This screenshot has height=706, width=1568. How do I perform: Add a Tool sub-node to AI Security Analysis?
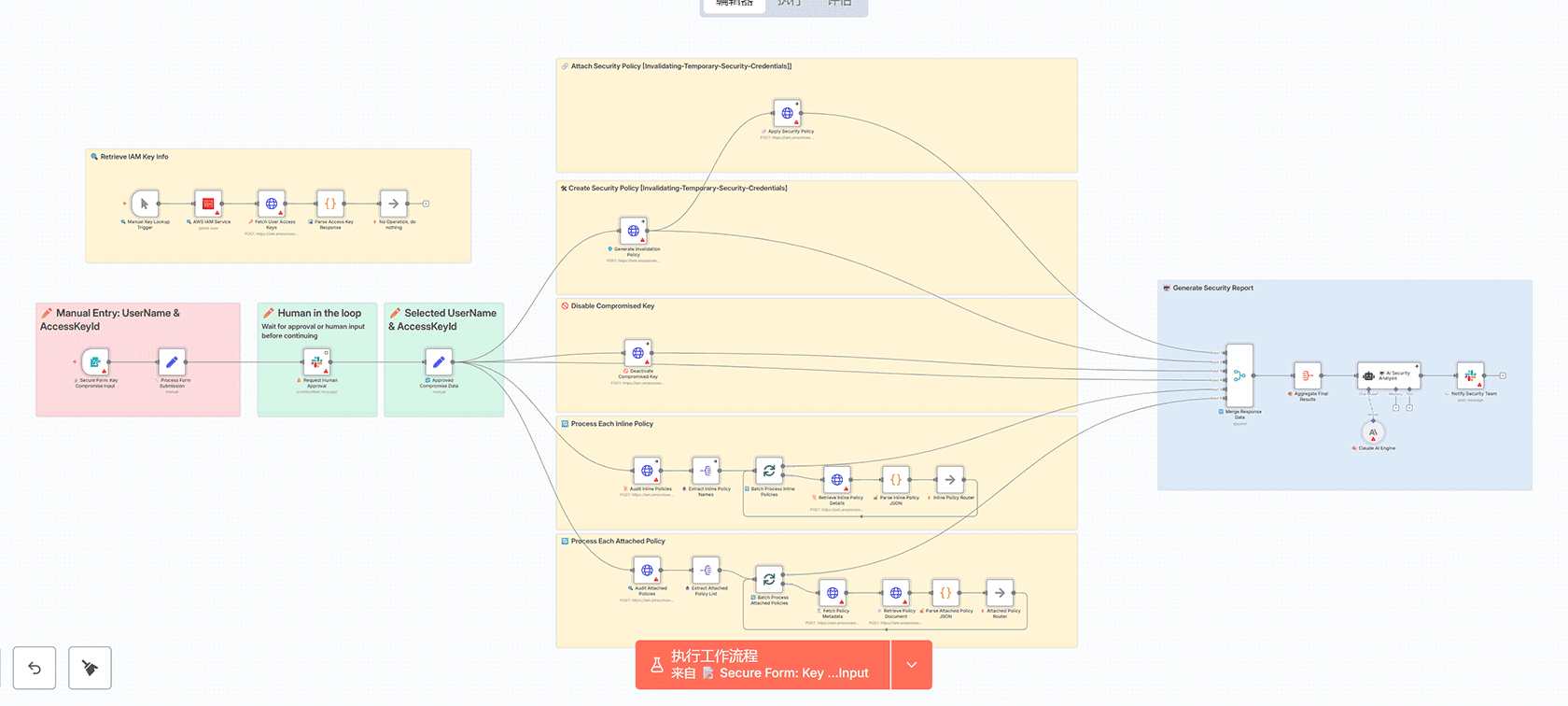1409,407
